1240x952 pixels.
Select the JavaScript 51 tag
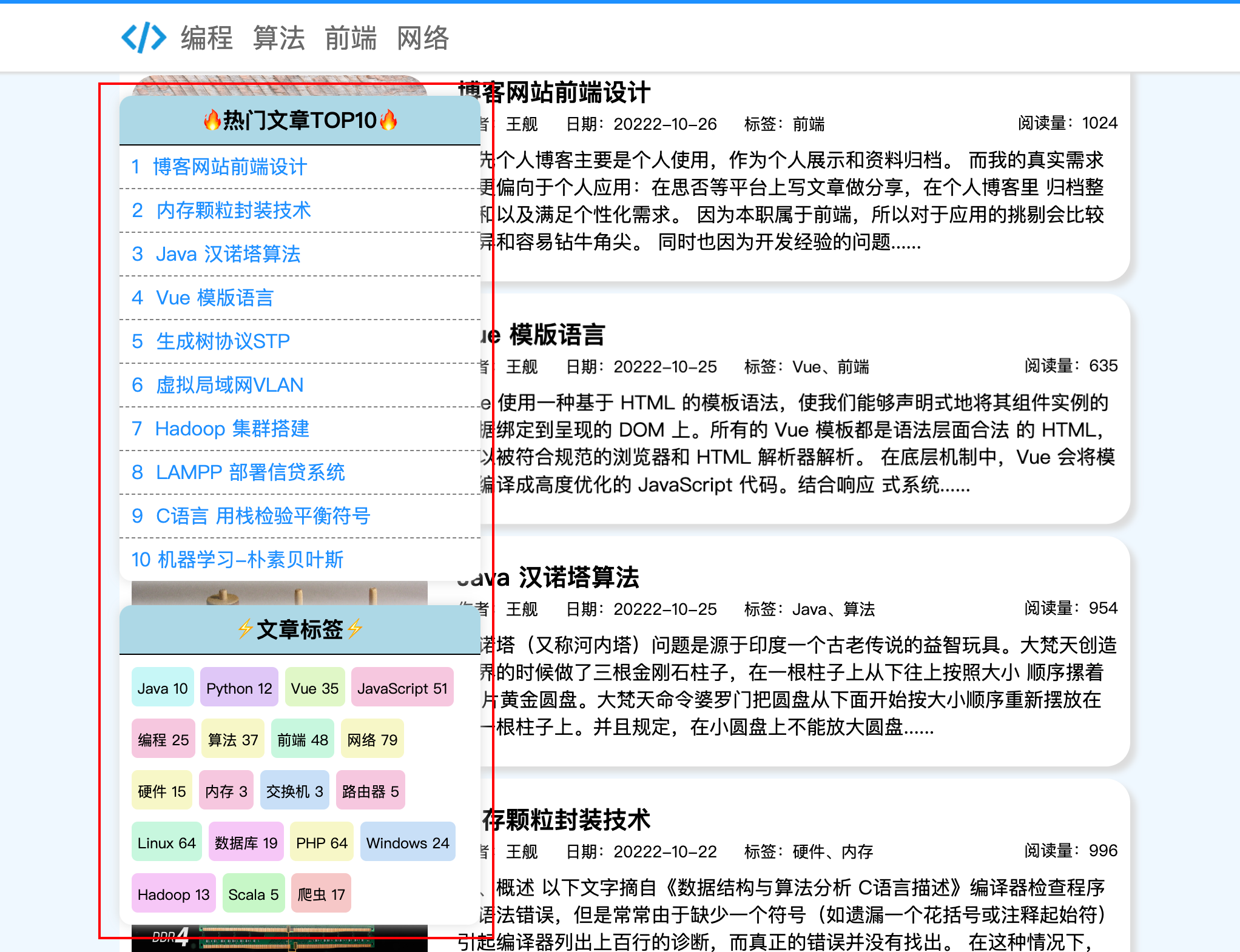402,688
